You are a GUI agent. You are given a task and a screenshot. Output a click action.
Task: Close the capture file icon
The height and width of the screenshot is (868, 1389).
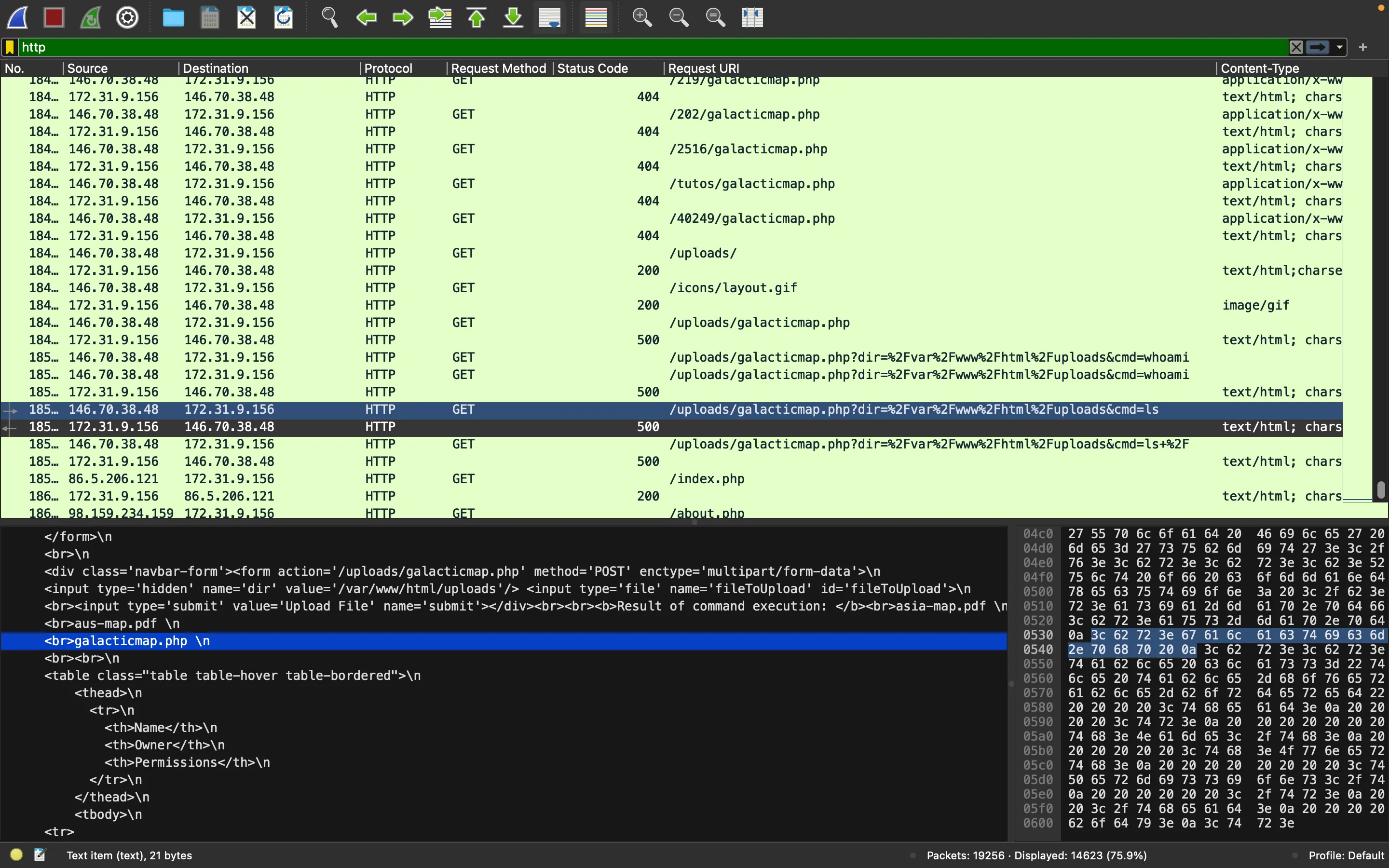(247, 17)
